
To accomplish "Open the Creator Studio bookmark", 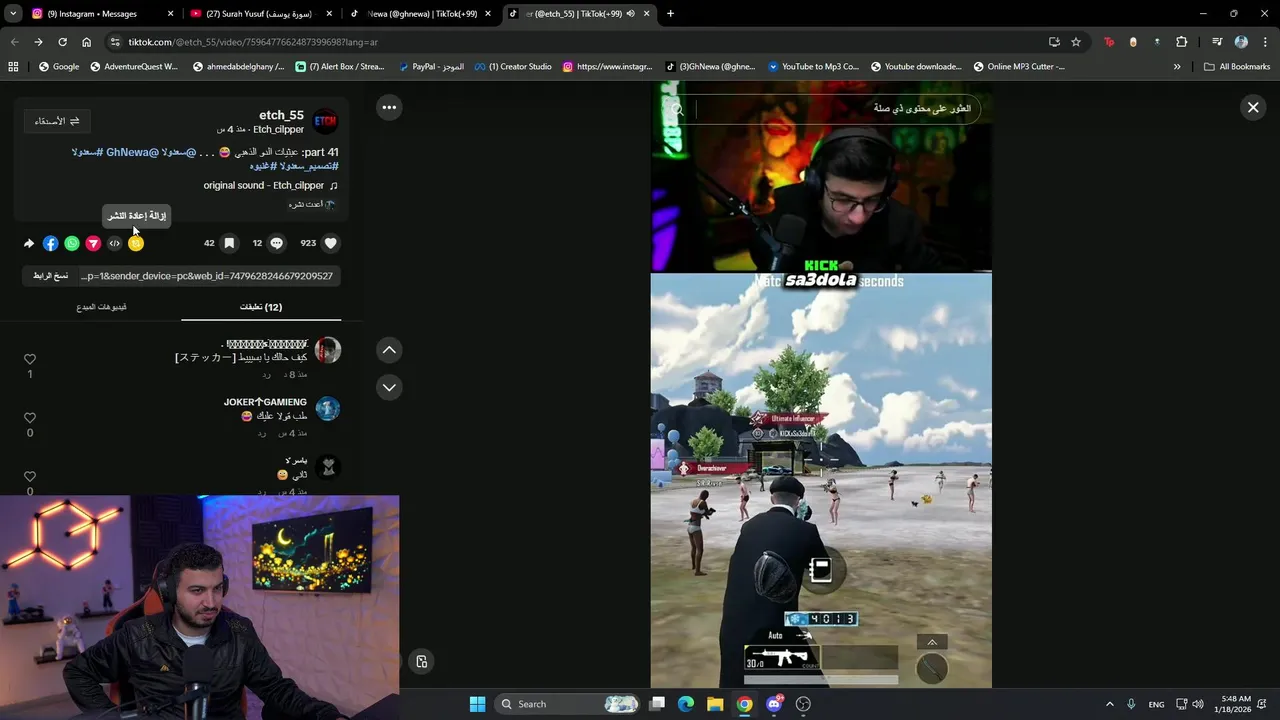I will tap(513, 66).
